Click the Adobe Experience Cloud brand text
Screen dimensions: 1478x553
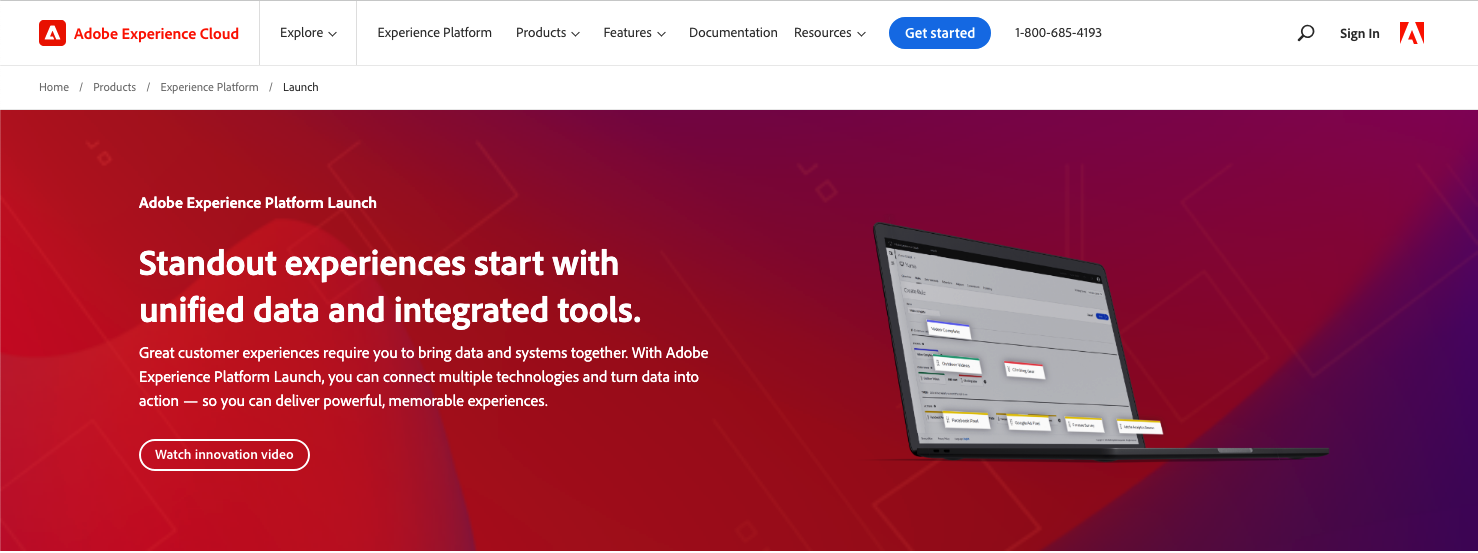(156, 34)
